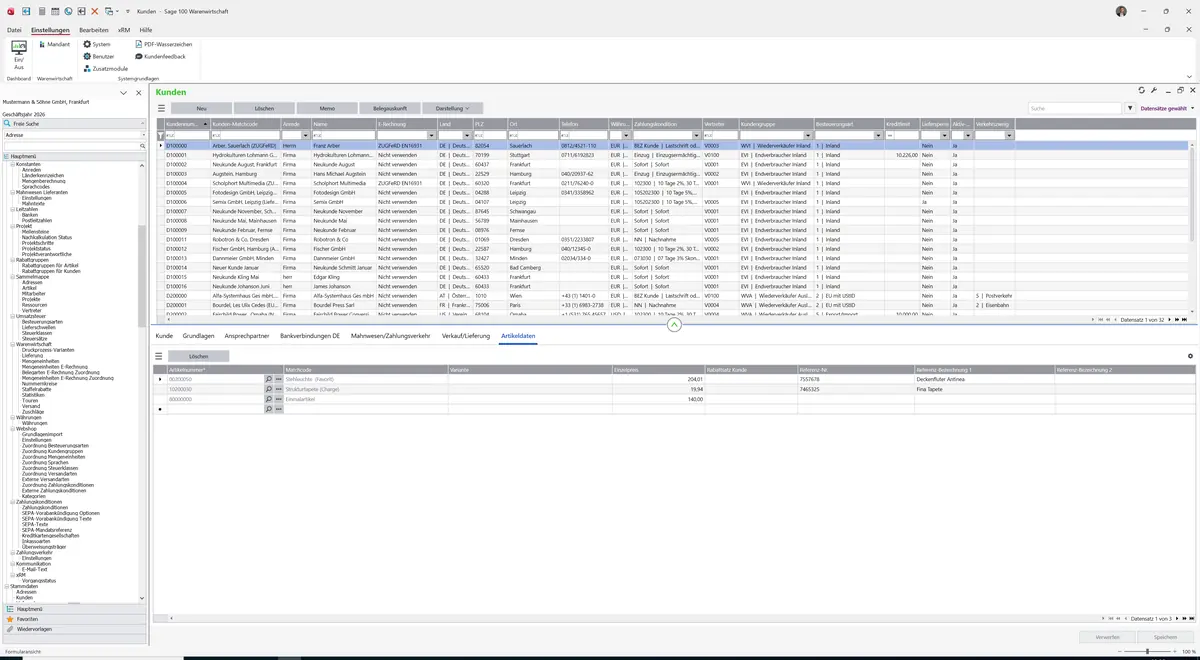1200x660 pixels.
Task: Open Zahlungskonditionen tree entry under Zahlungskonditionen
Action: pyautogui.click(x=45, y=507)
